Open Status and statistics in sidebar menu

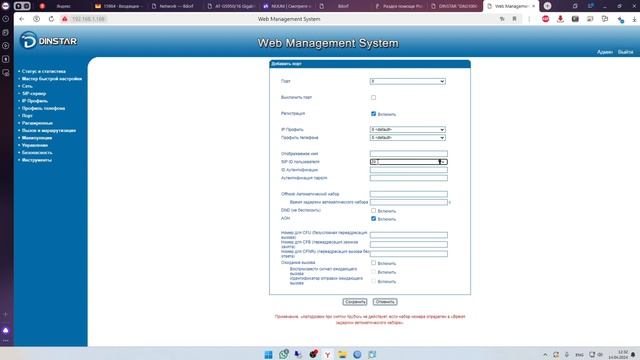44,71
